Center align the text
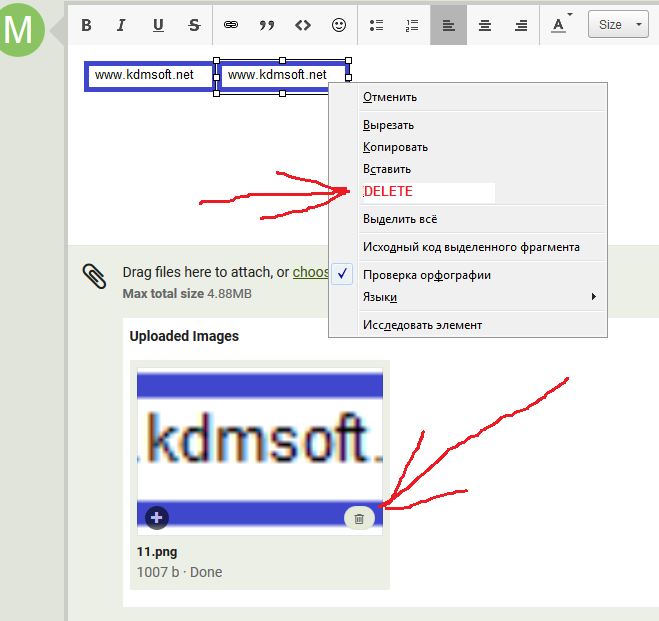Image resolution: width=659 pixels, height=621 pixels. tap(485, 25)
